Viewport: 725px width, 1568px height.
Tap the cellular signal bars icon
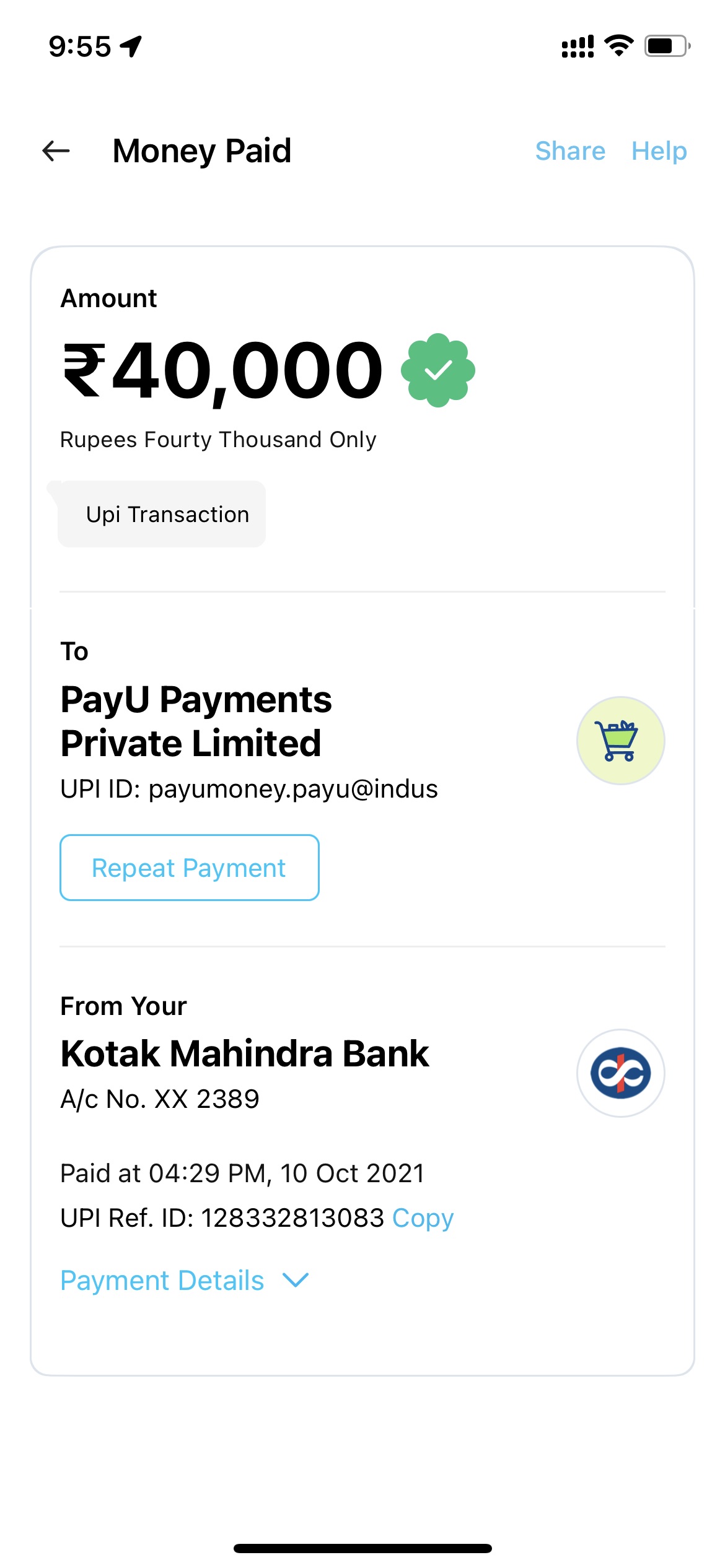pos(578,46)
